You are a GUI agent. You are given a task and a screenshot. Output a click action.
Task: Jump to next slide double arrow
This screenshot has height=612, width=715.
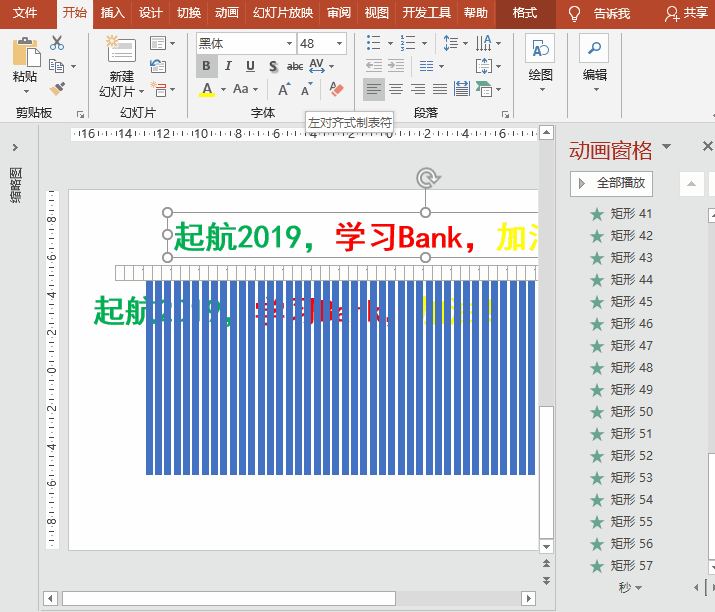click(546, 581)
